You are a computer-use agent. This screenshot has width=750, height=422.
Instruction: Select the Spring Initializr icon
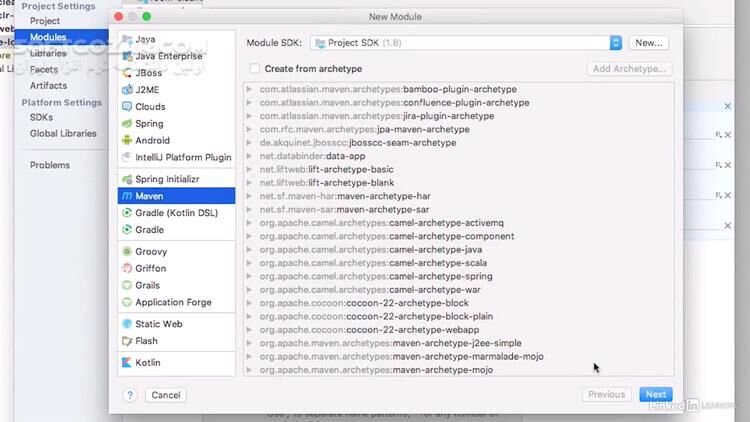click(127, 179)
